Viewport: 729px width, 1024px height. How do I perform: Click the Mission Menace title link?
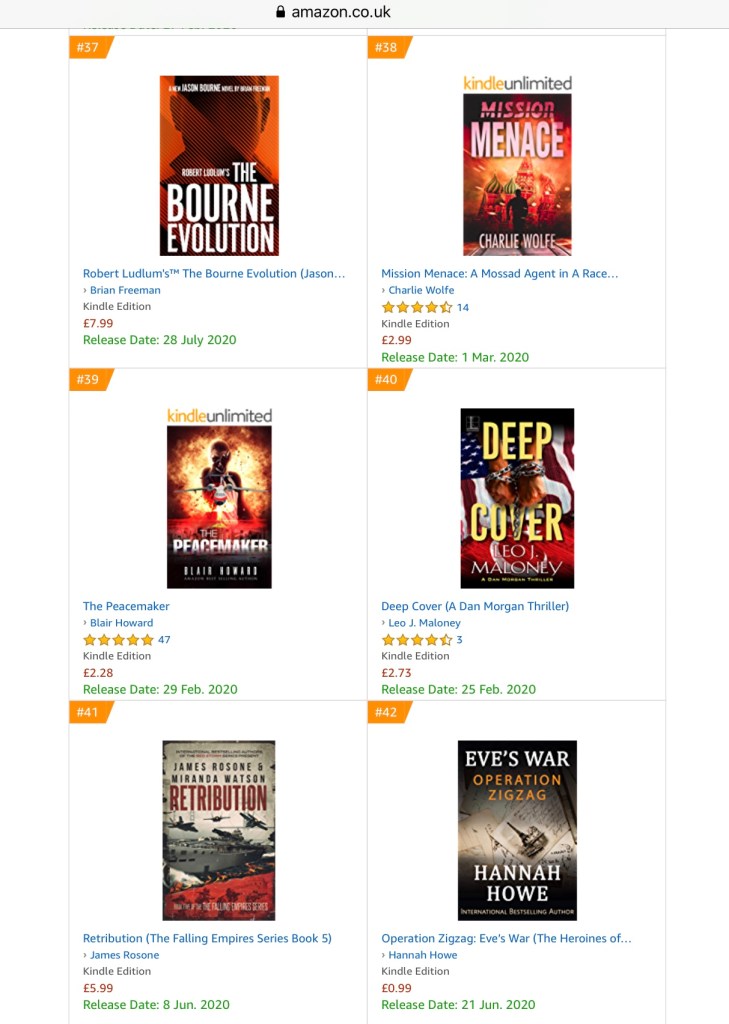pos(499,274)
